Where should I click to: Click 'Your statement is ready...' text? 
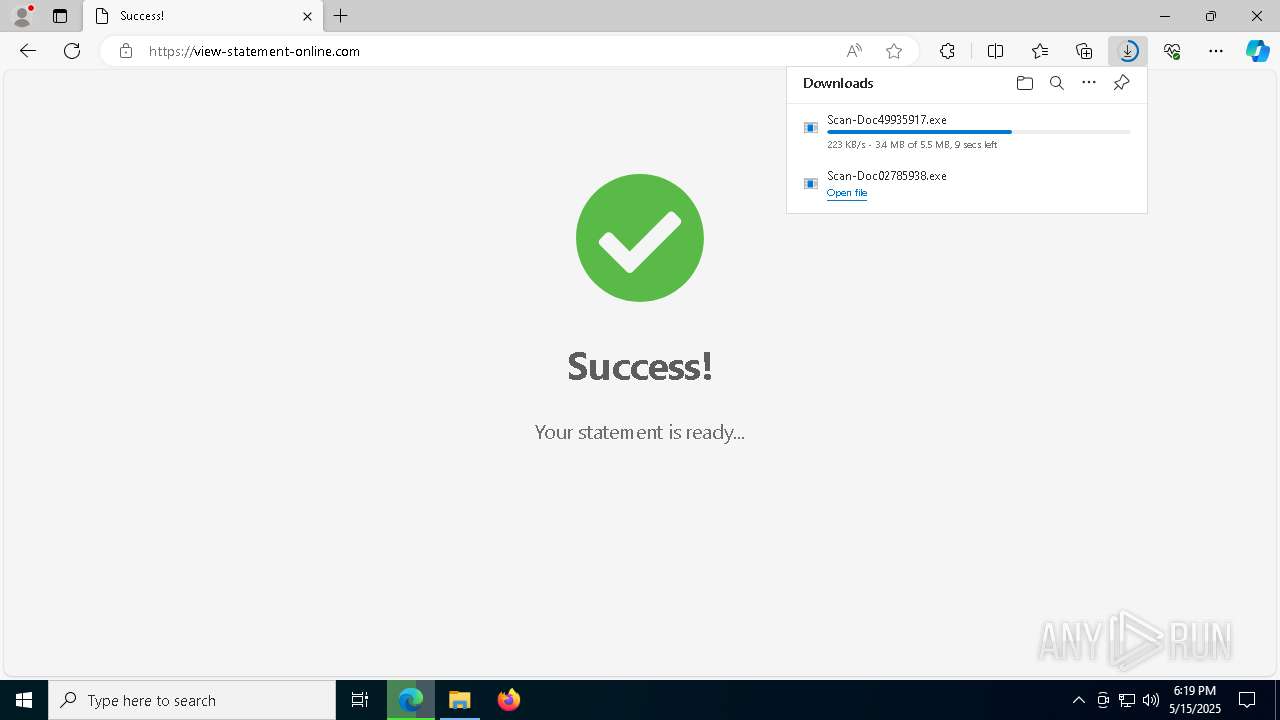coord(640,432)
